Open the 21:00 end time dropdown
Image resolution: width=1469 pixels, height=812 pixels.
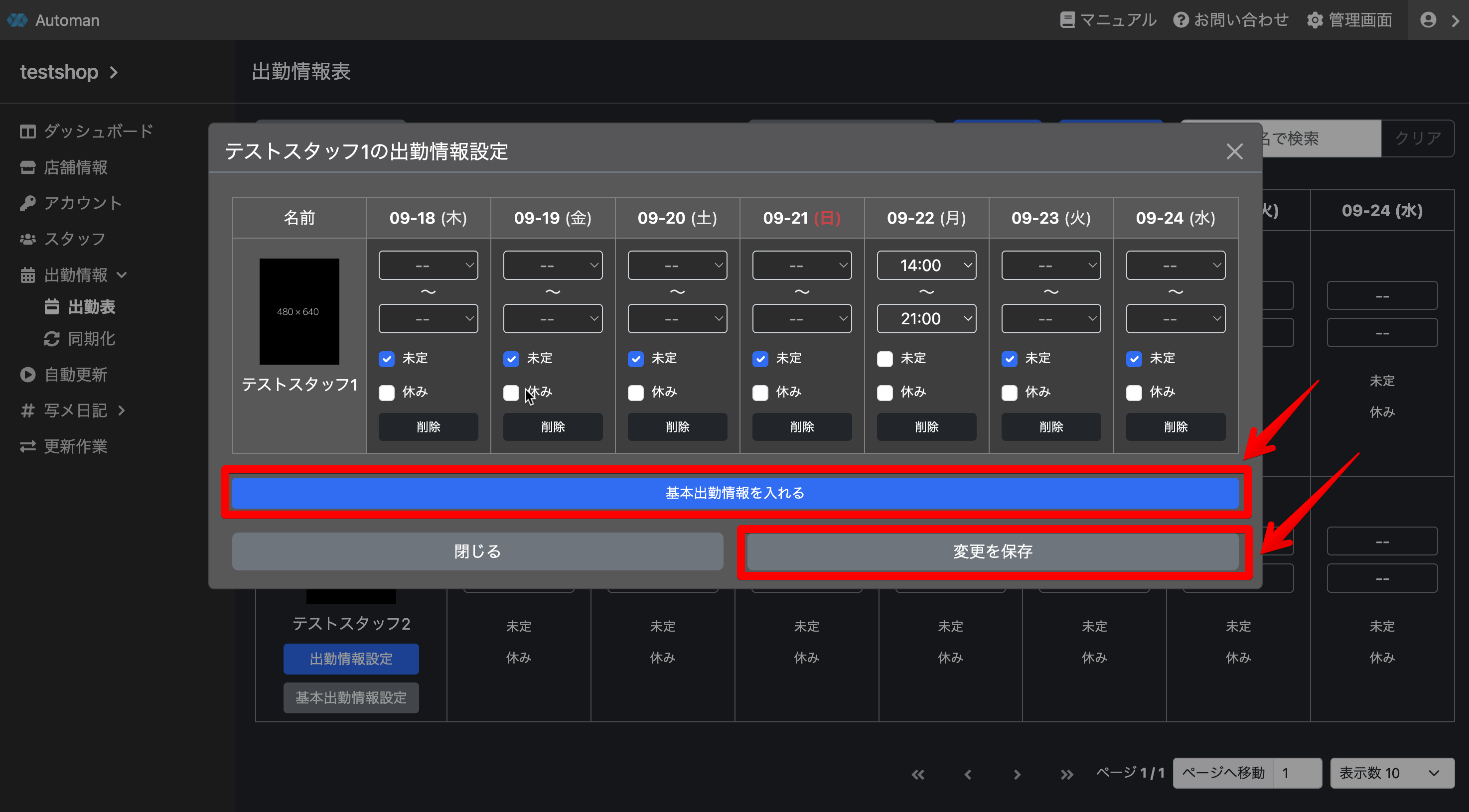pyautogui.click(x=926, y=319)
